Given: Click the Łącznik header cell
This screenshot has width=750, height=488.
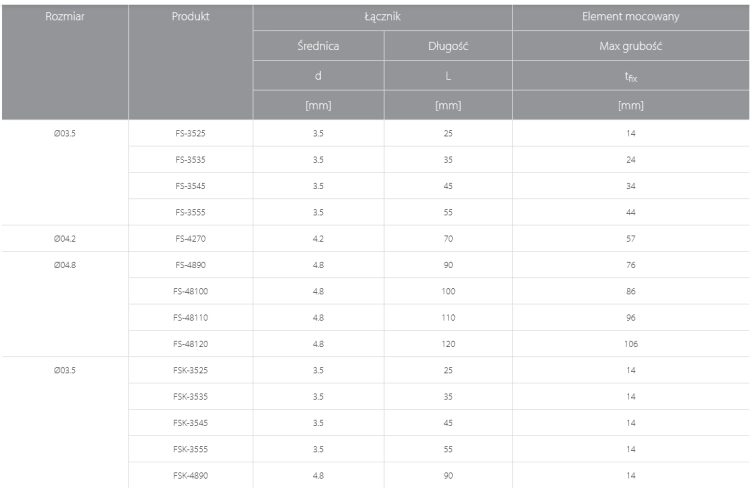Looking at the screenshot, I should (x=382, y=17).
